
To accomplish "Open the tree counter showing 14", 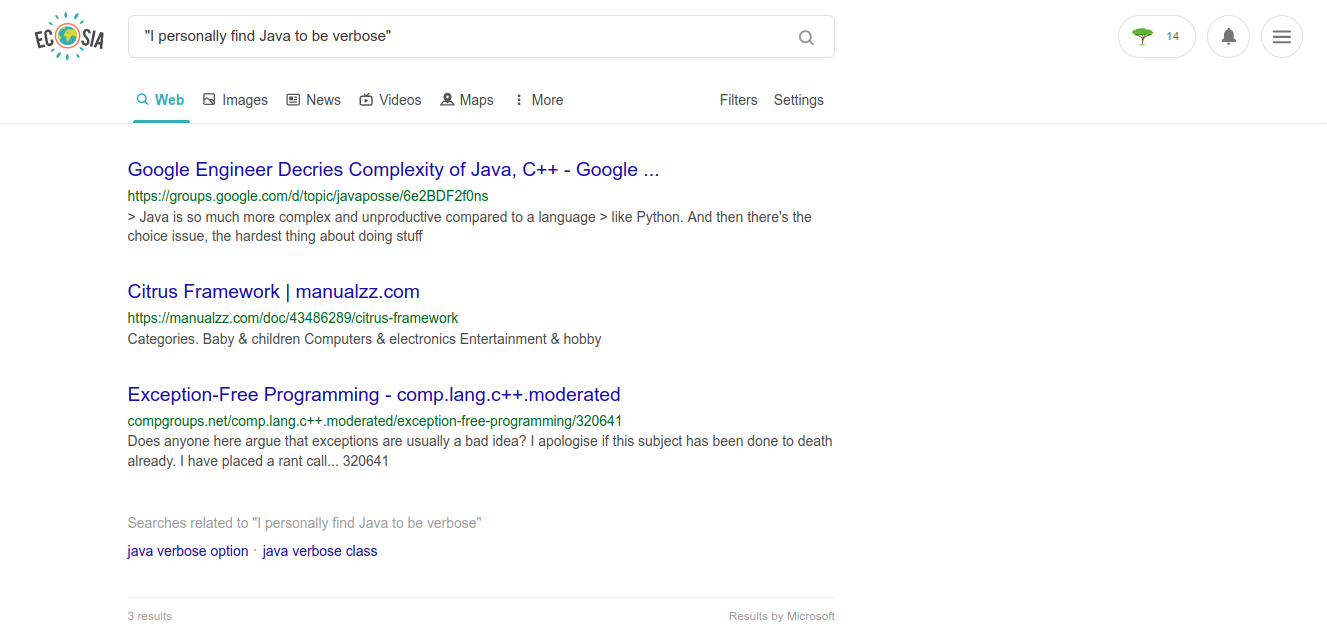I will pyautogui.click(x=1156, y=37).
